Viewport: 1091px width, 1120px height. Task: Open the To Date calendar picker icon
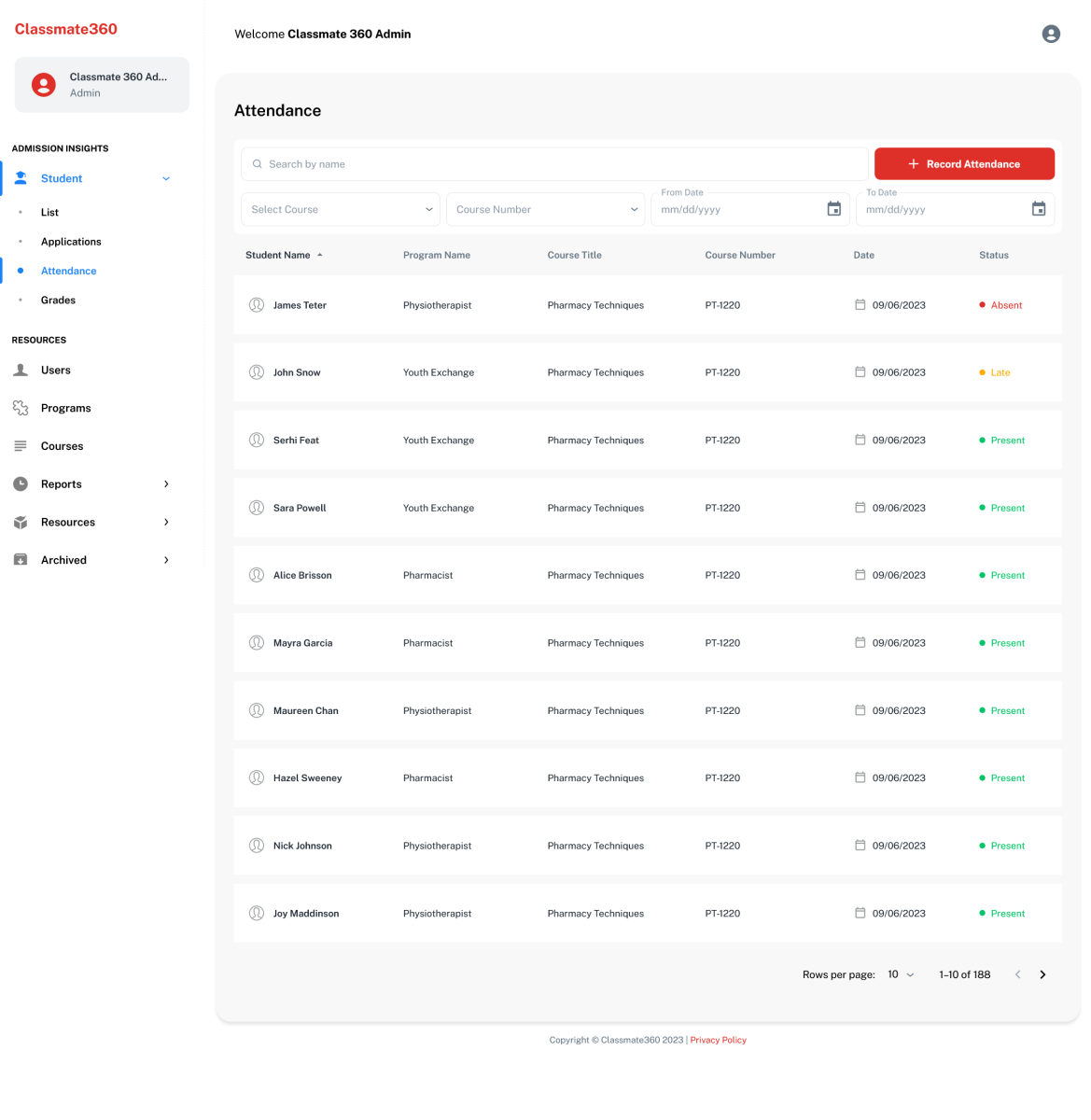click(1038, 209)
